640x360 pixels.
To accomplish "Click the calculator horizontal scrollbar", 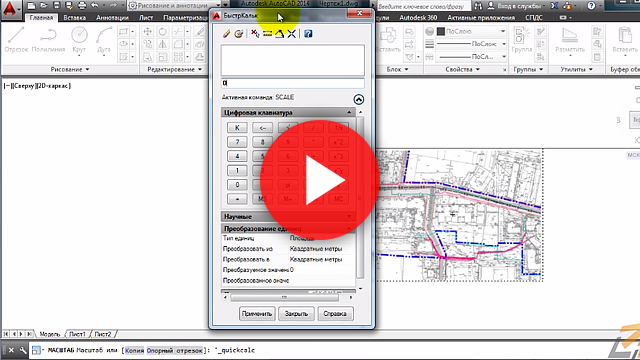I will click(x=288, y=298).
